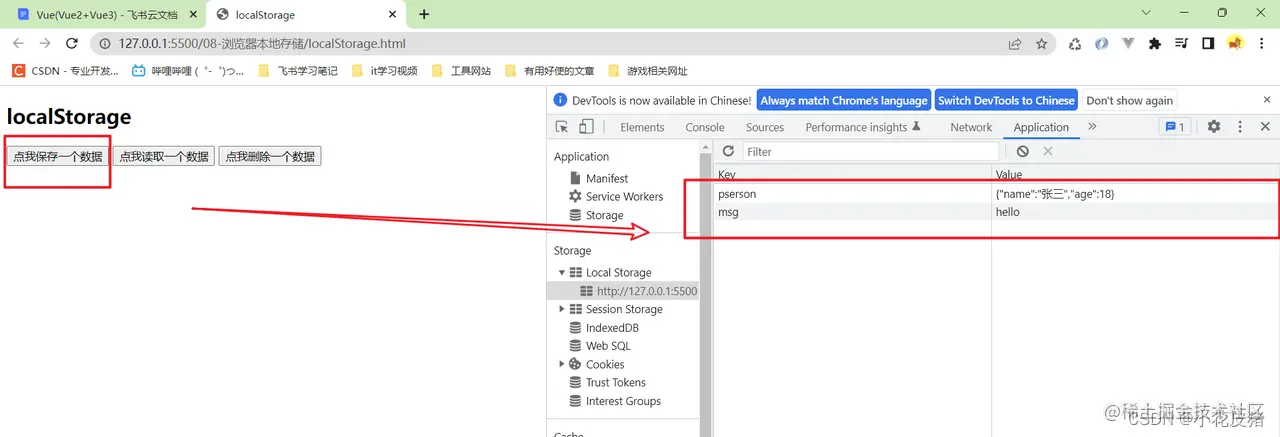Click Switch DevTools to Chinese button
Image resolution: width=1280 pixels, height=437 pixels.
pyautogui.click(x=1006, y=100)
